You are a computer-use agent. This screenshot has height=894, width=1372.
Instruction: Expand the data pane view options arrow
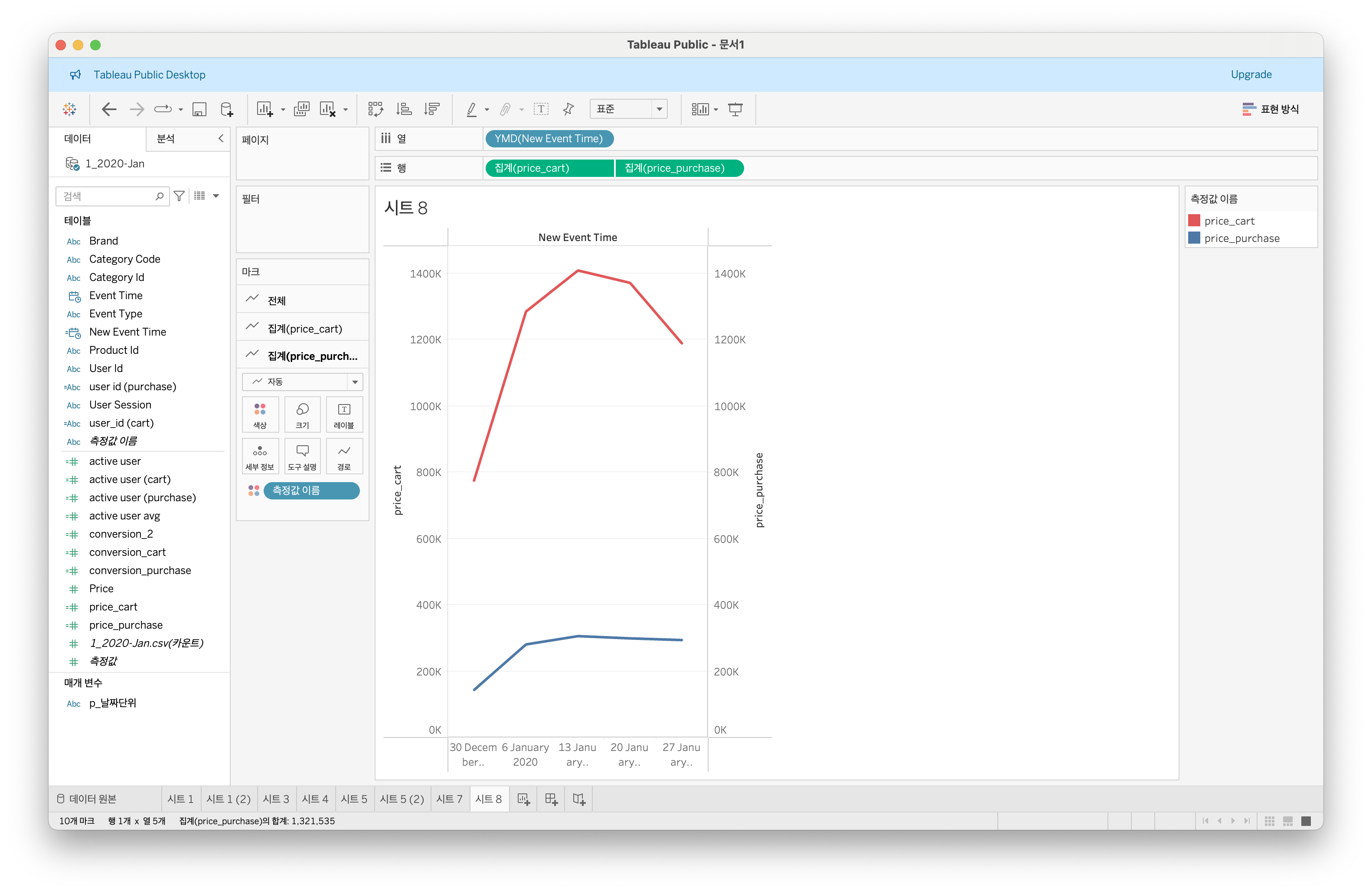tap(216, 196)
